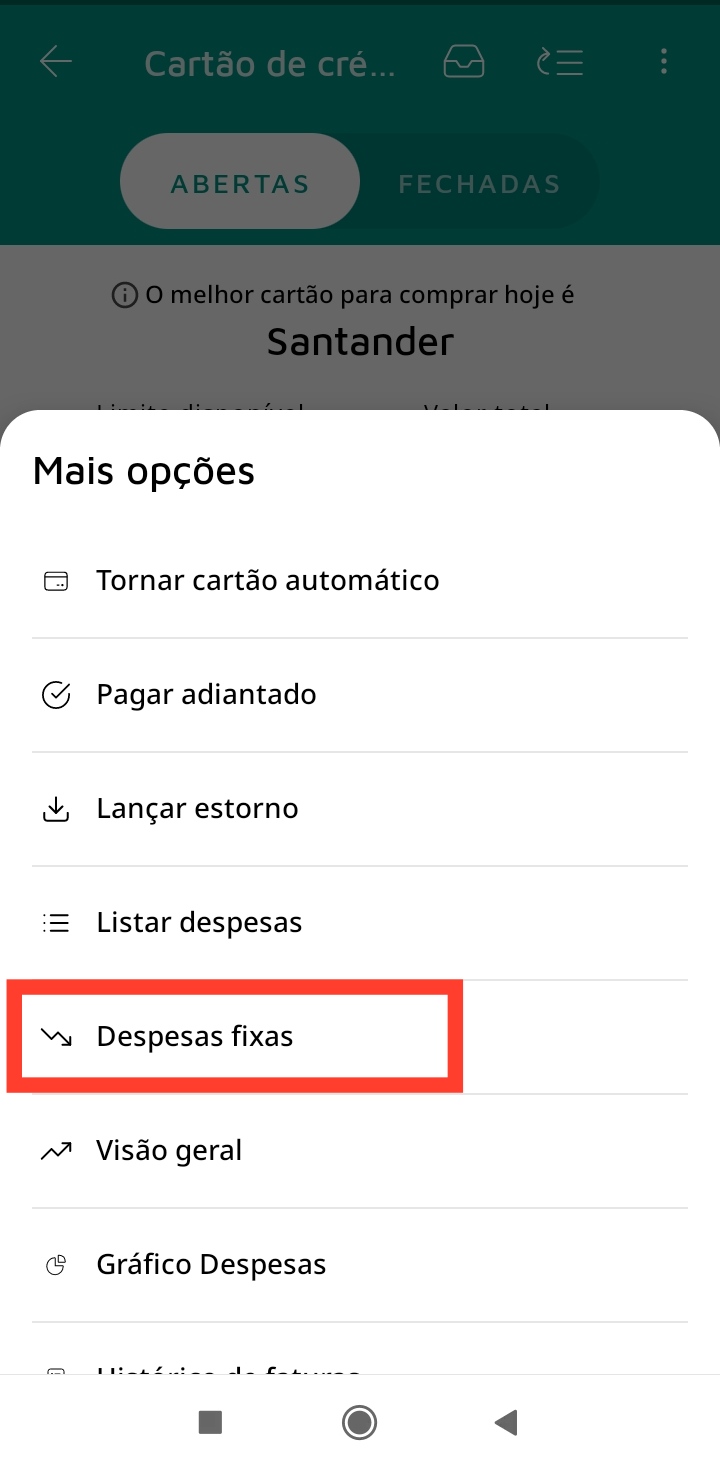
Task: Choose Pagar adiantado from the menu
Action: [206, 695]
